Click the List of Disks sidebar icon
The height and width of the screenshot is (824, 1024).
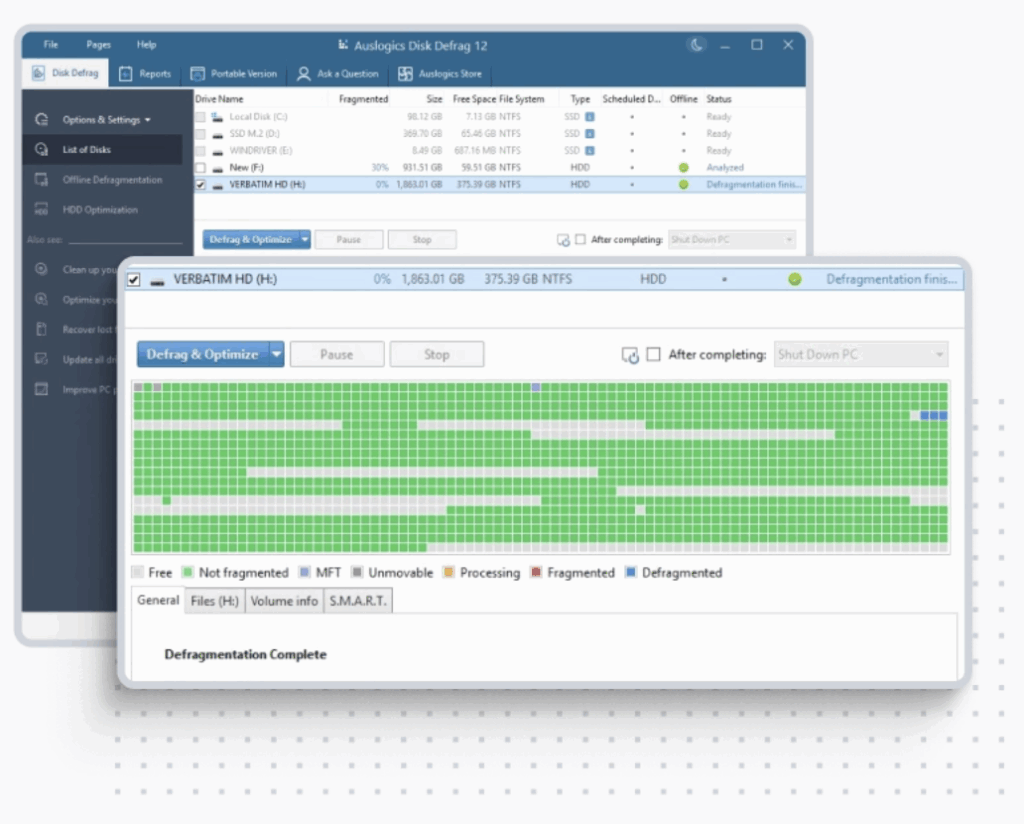click(x=41, y=150)
